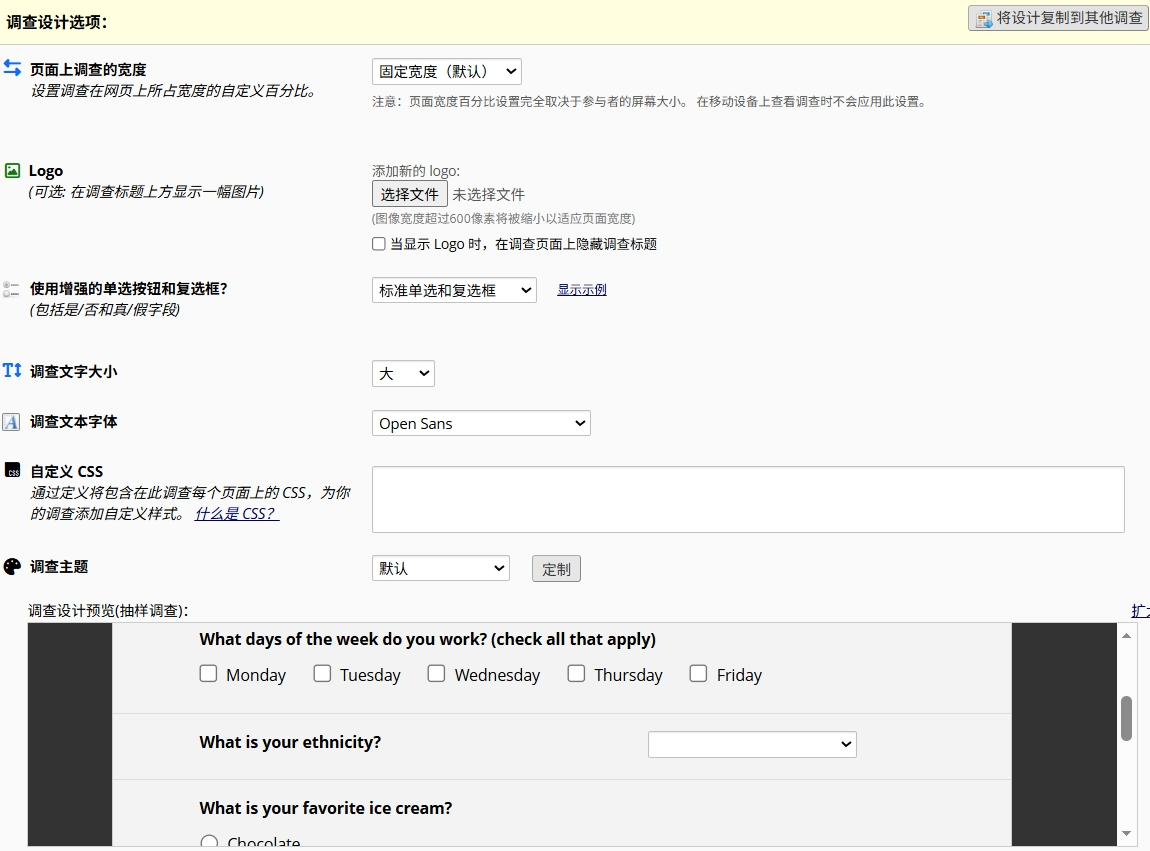
Task: Click the preview scrollbar thumb
Action: (1127, 718)
